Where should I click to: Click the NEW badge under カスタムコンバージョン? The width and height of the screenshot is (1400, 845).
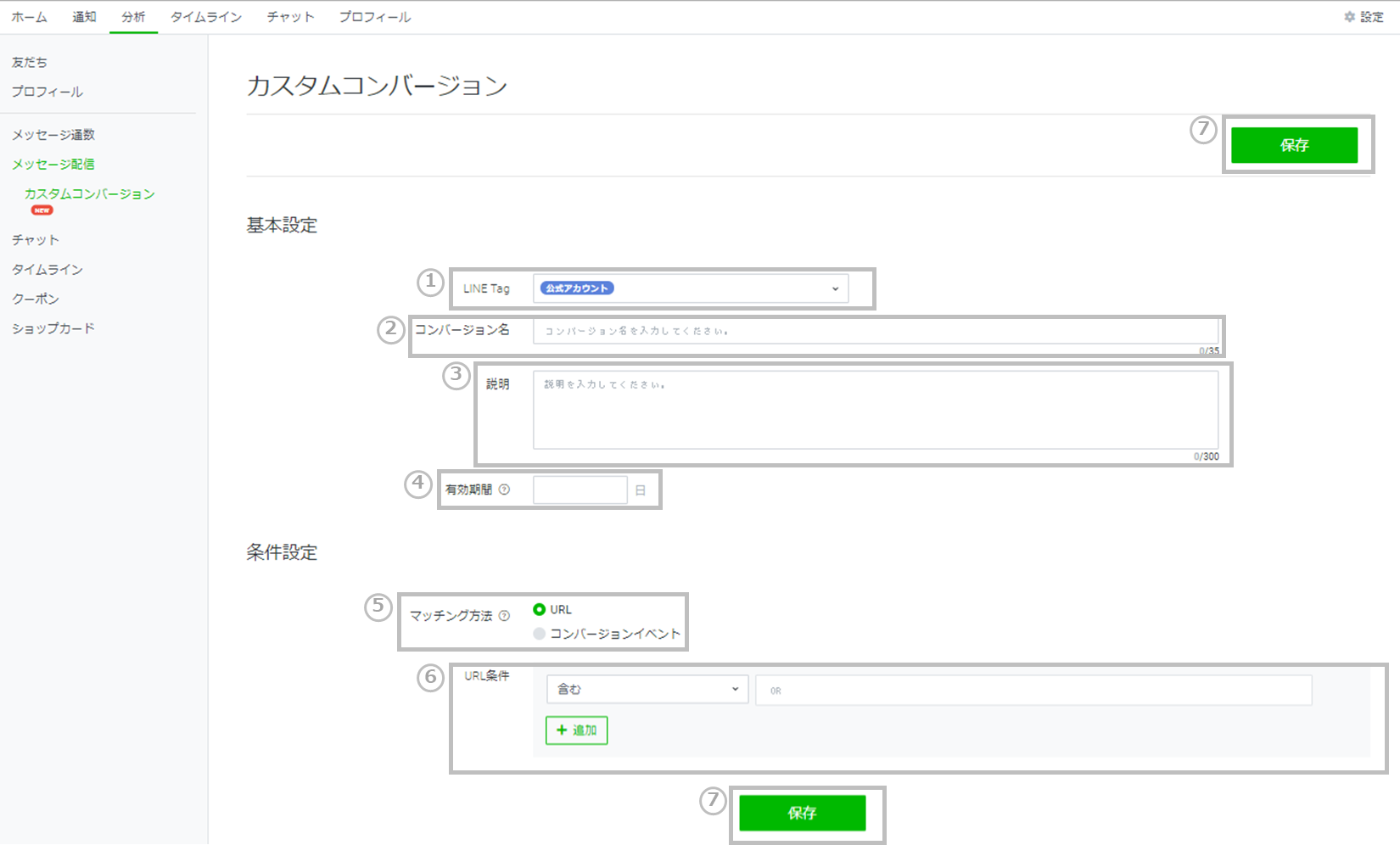coord(42,210)
